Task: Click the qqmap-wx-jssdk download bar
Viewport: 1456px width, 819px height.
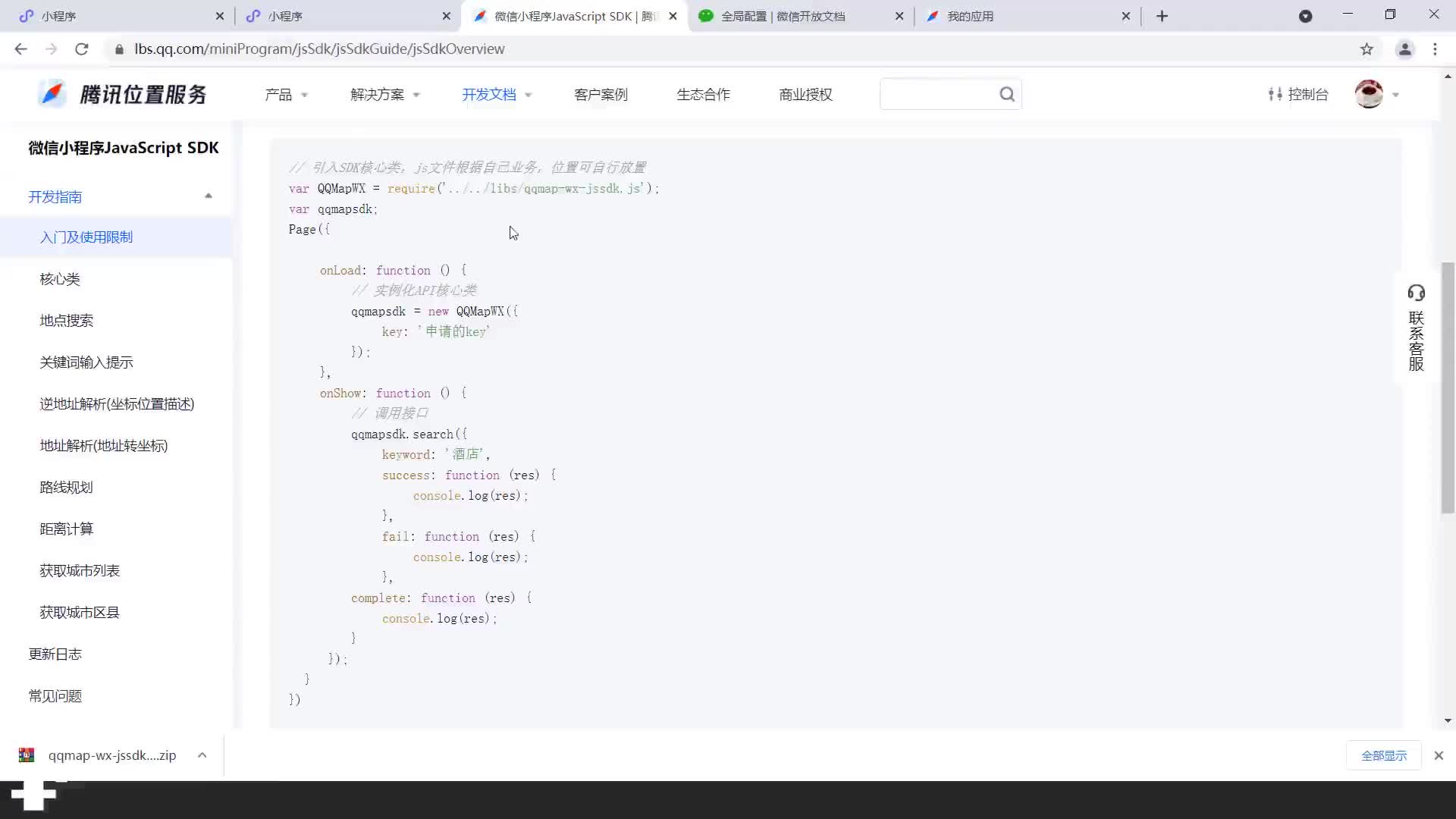Action: (x=112, y=755)
